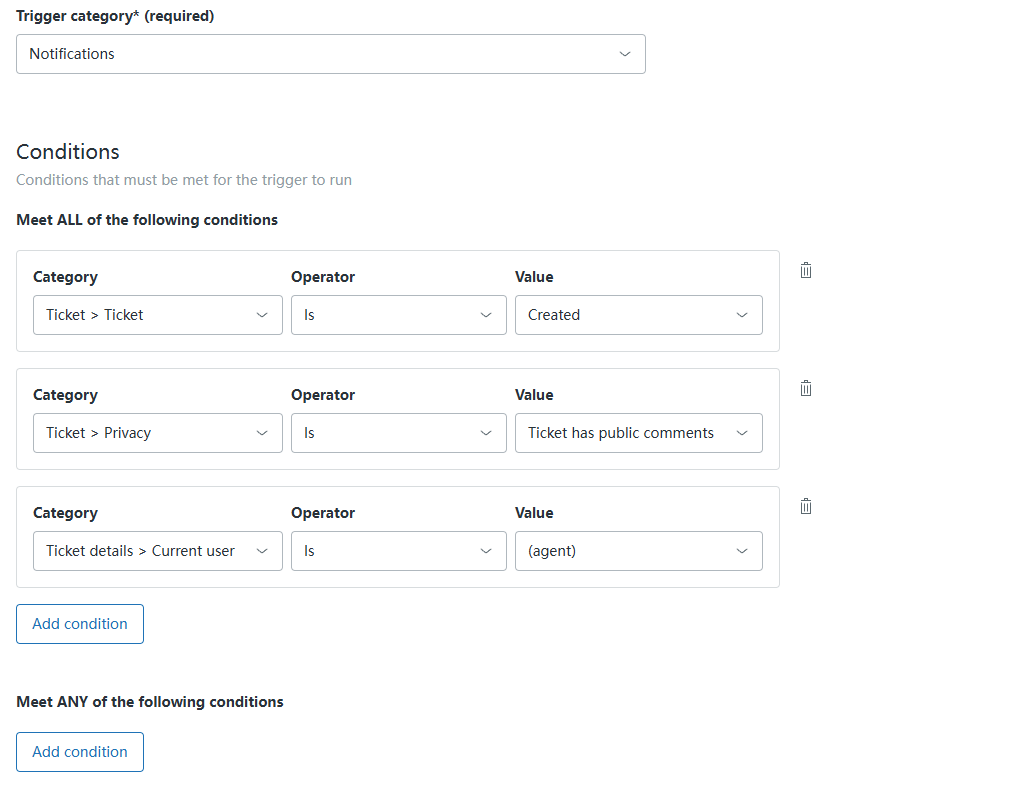Add condition under Meet ALL section
This screenshot has width=1009, height=799.
click(x=80, y=624)
